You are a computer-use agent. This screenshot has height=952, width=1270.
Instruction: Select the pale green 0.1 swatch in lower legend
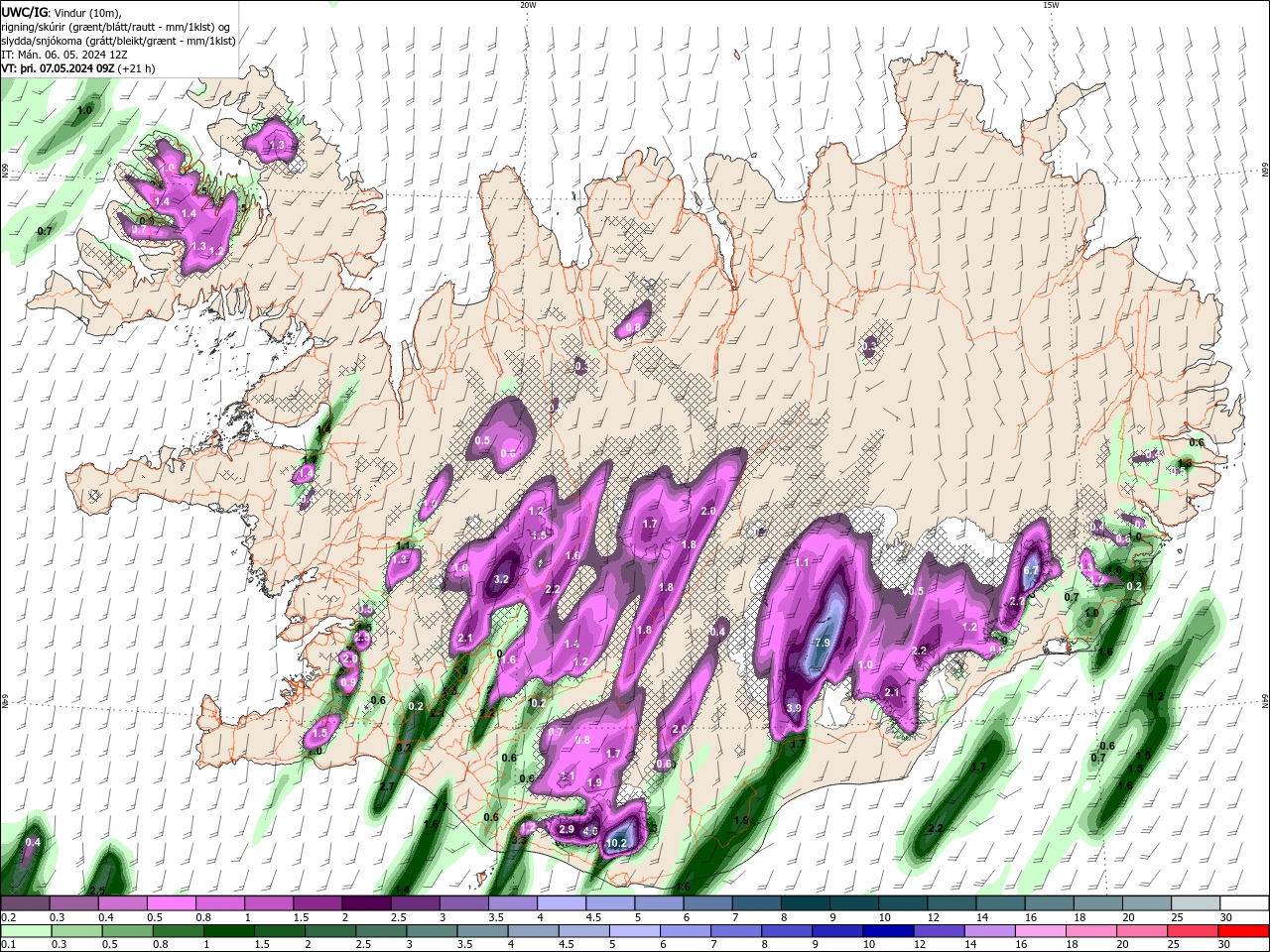point(26,931)
